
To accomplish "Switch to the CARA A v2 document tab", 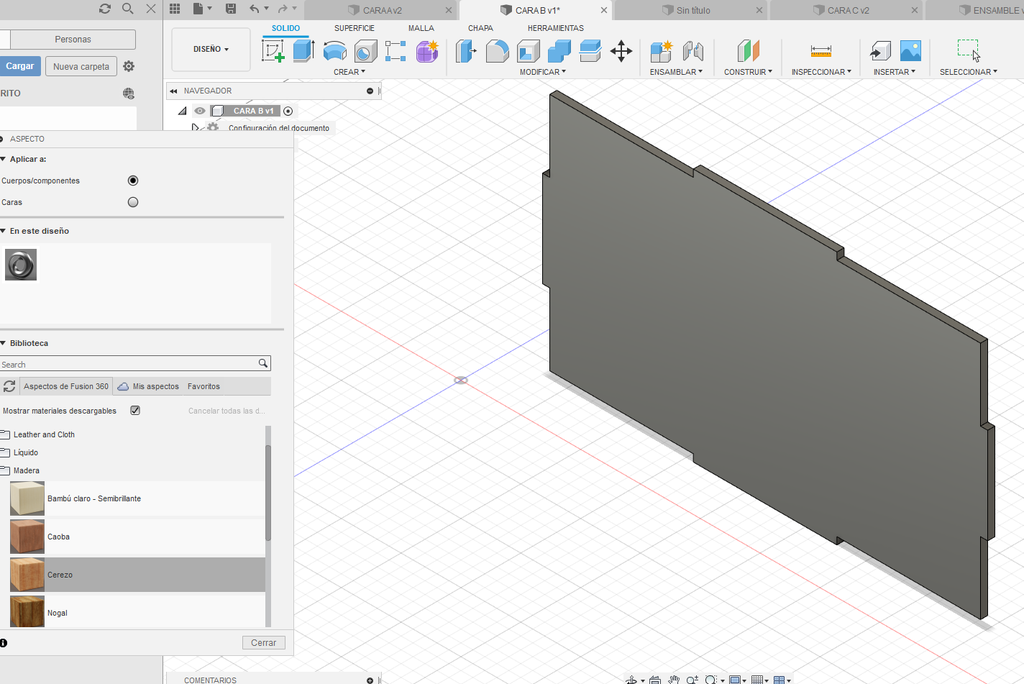I will (x=381, y=10).
